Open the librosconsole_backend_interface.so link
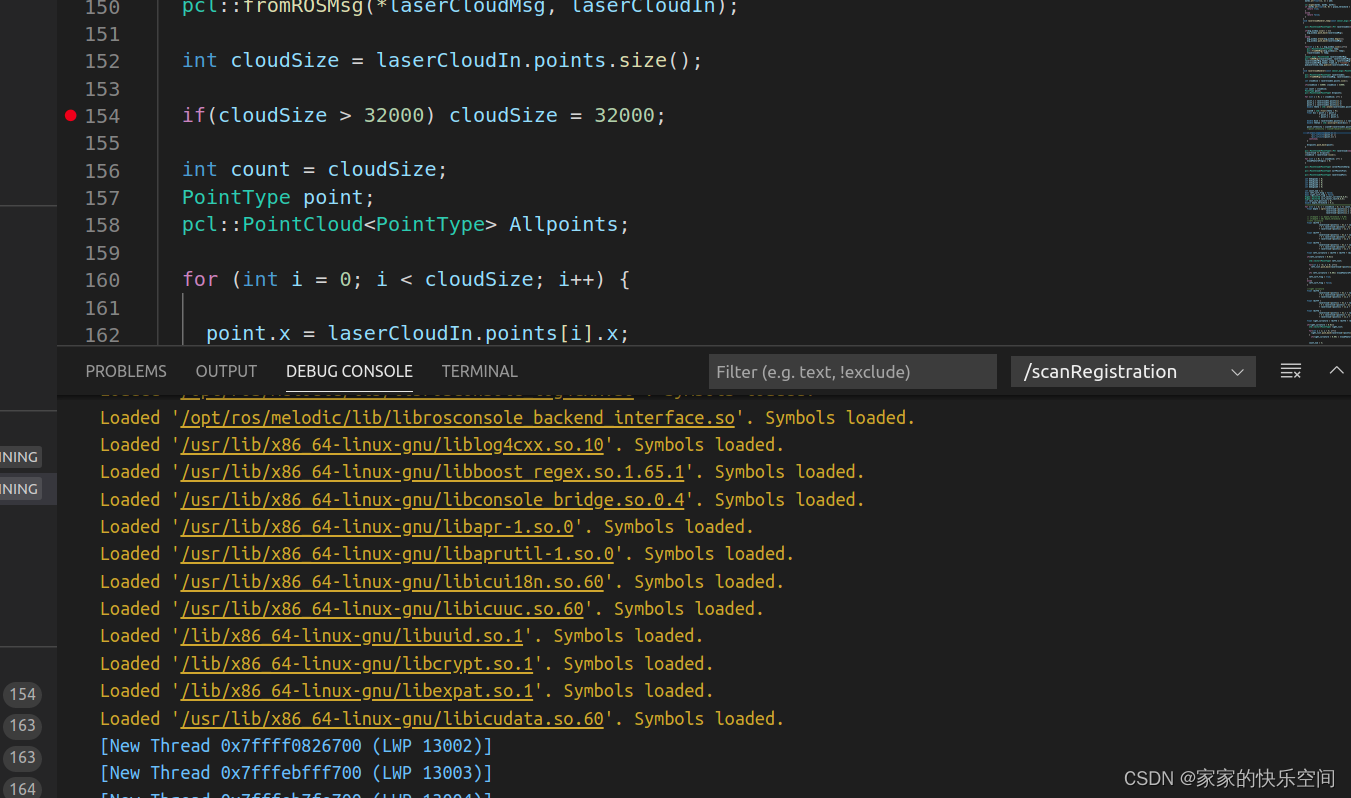The image size is (1351, 798). [458, 418]
